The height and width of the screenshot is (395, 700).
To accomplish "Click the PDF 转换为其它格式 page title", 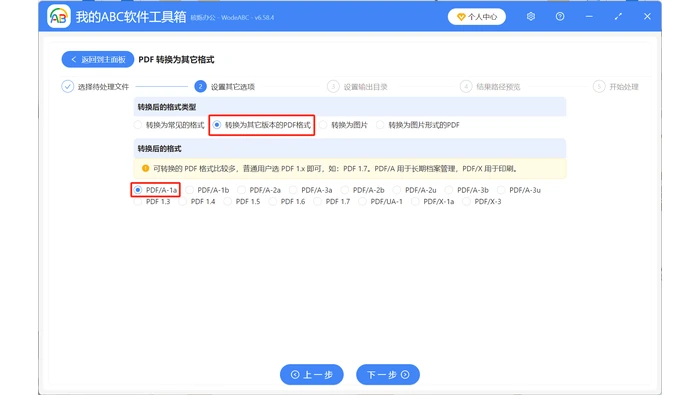I will (176, 59).
